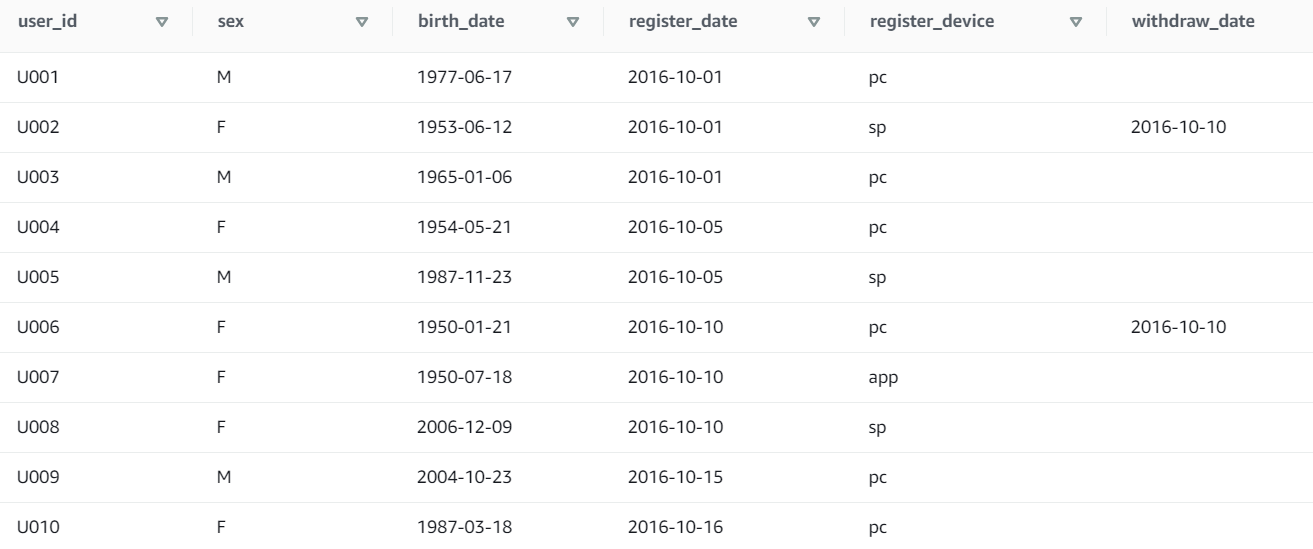
Task: Select the U002 withdraw date 2016-10-10 cell
Action: (x=1178, y=128)
